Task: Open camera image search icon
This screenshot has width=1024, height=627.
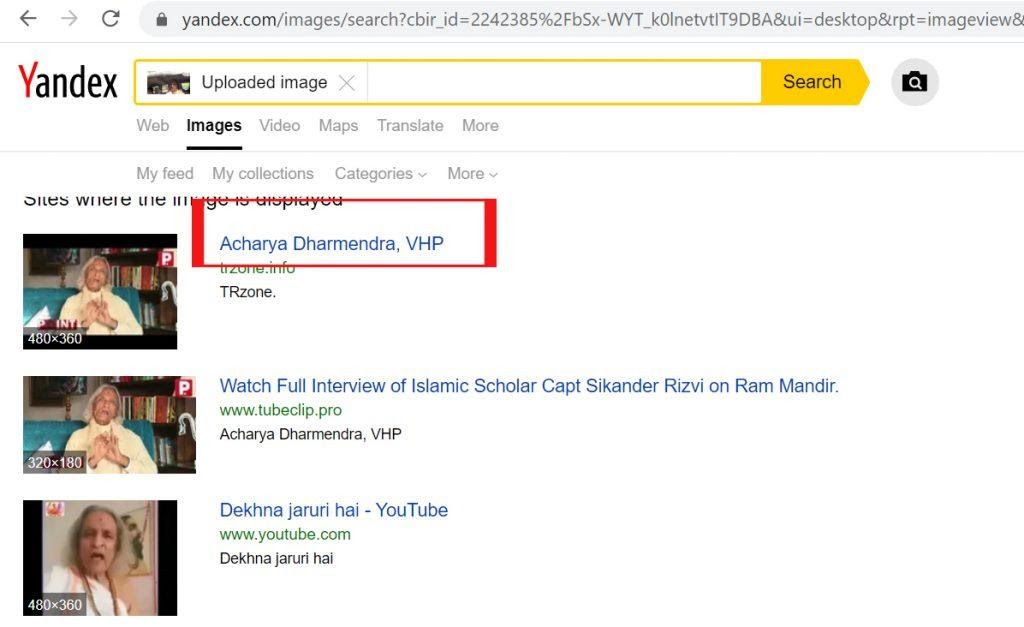Action: (x=914, y=82)
